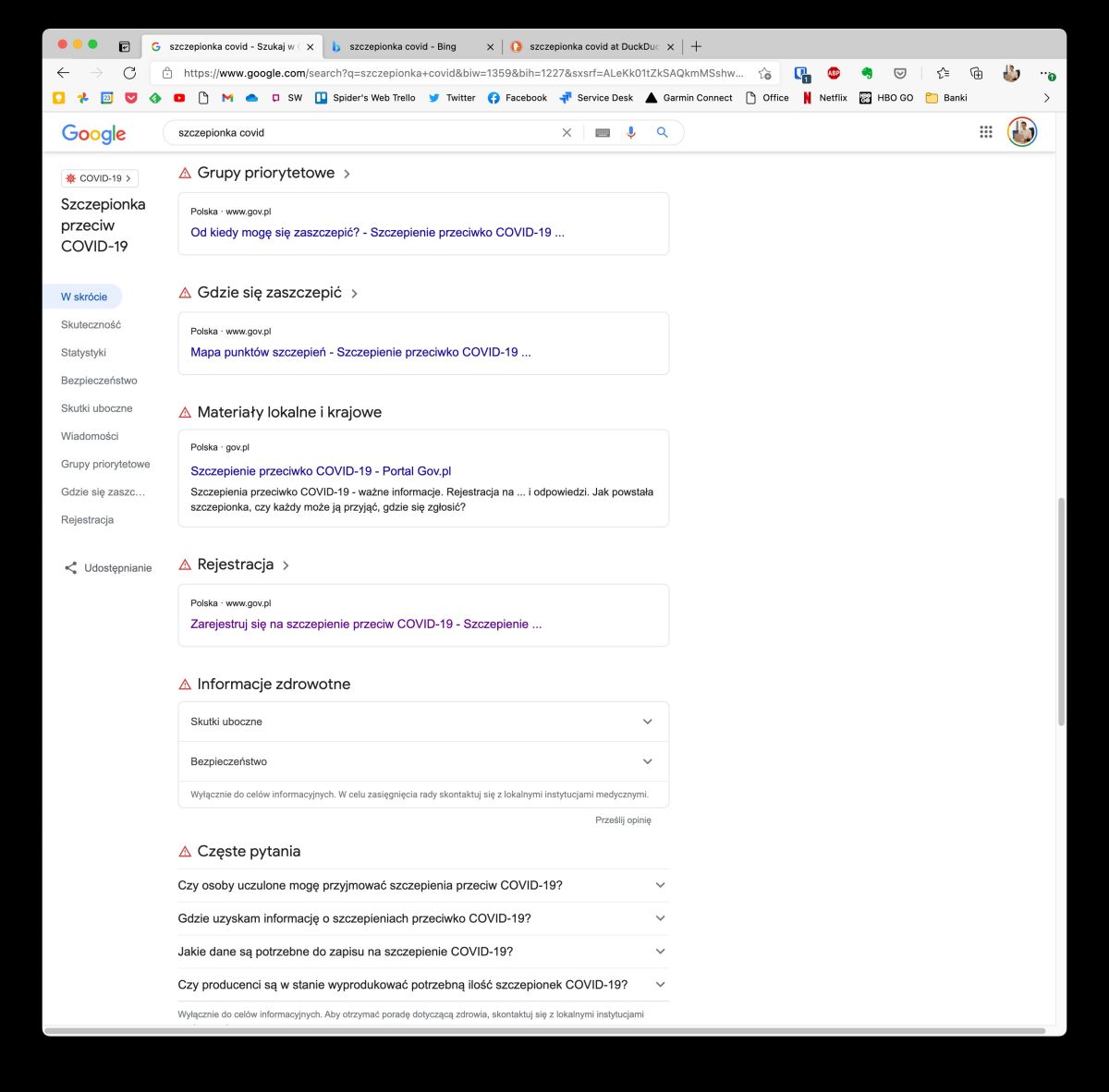Clear the Google search box
The width and height of the screenshot is (1109, 1092).
click(567, 133)
